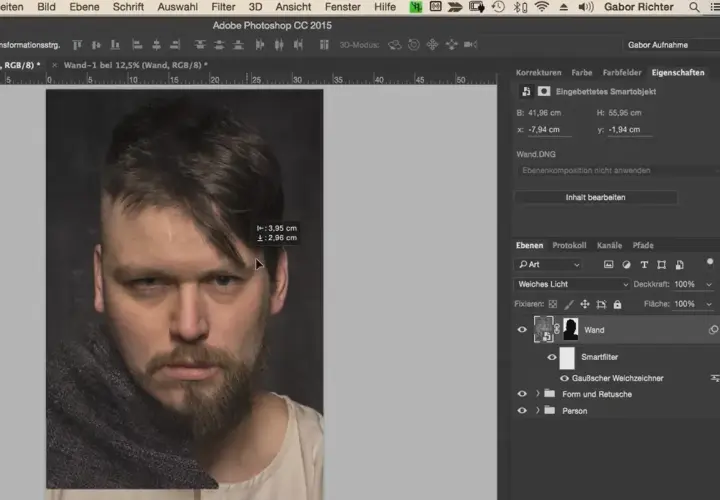
Task: Click the Inhalt bearbeiten button
Action: (595, 197)
